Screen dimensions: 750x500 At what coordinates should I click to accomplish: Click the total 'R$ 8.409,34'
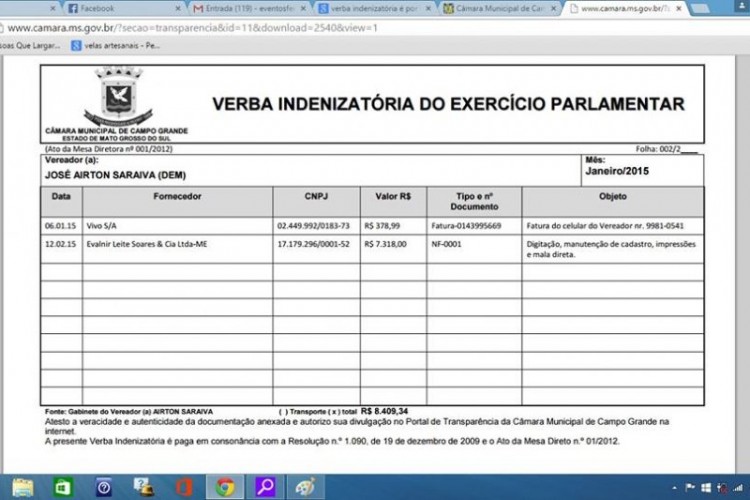point(384,411)
